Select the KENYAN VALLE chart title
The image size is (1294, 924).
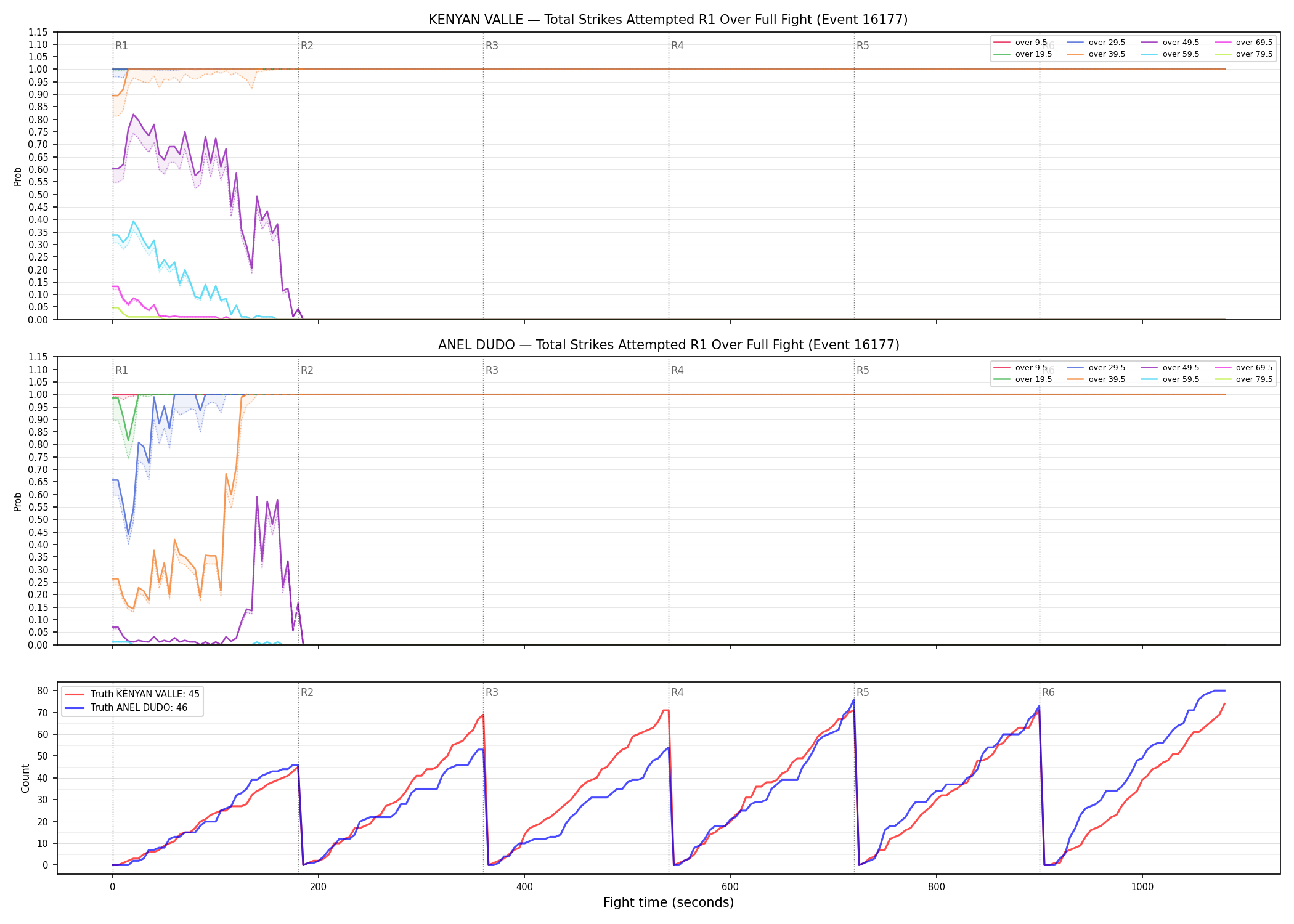pyautogui.click(x=668, y=20)
